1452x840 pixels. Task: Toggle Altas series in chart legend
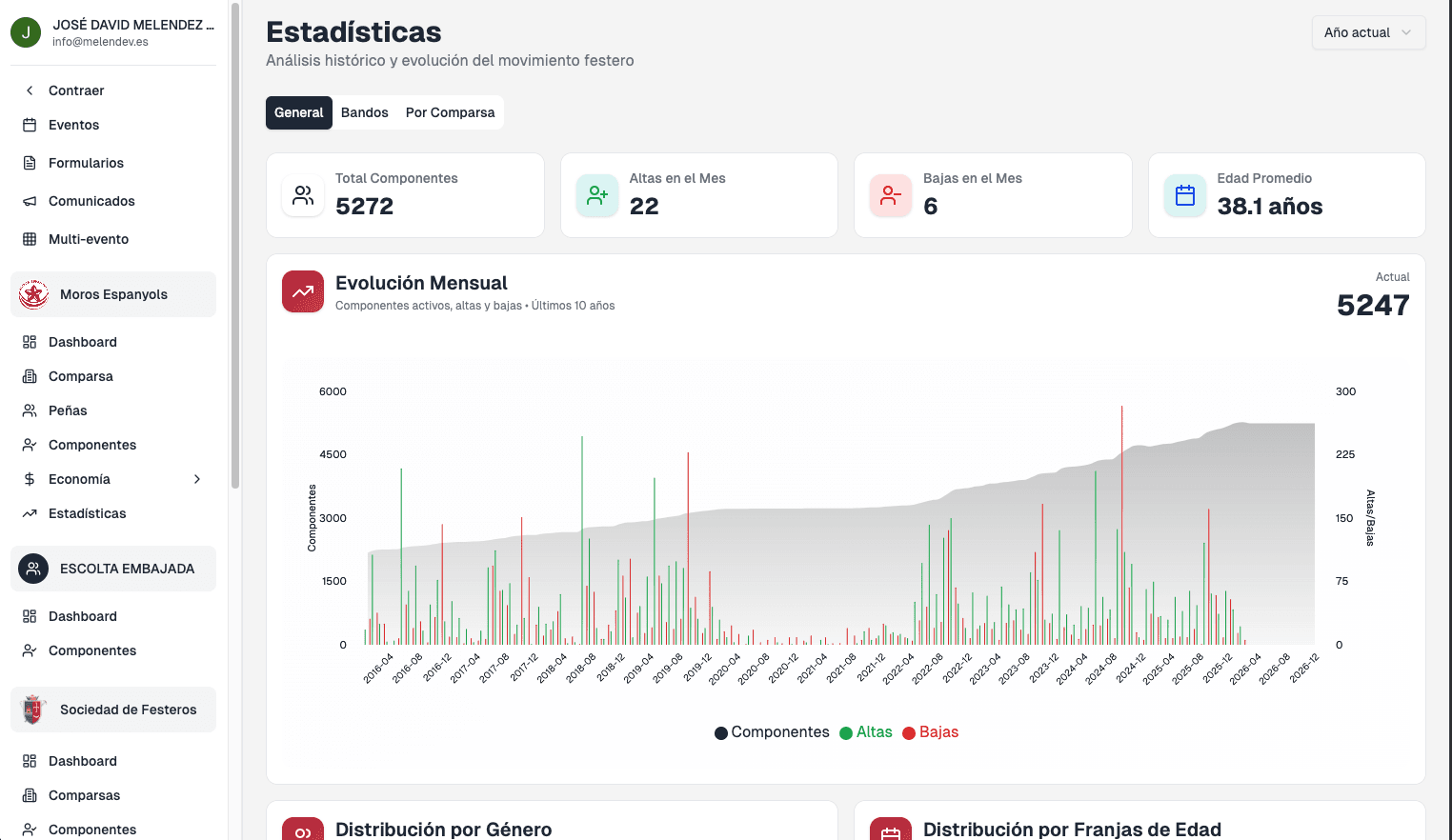[865, 732]
